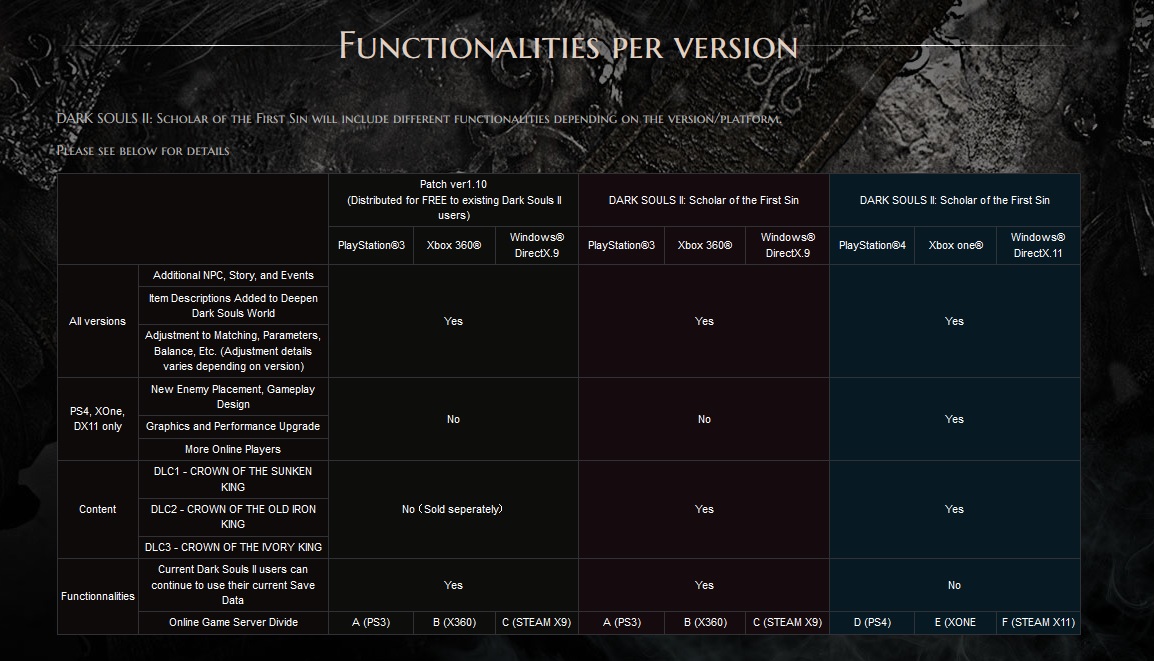This screenshot has height=661, width=1154.
Task: Click the "Content" row category cell
Action: (98, 509)
